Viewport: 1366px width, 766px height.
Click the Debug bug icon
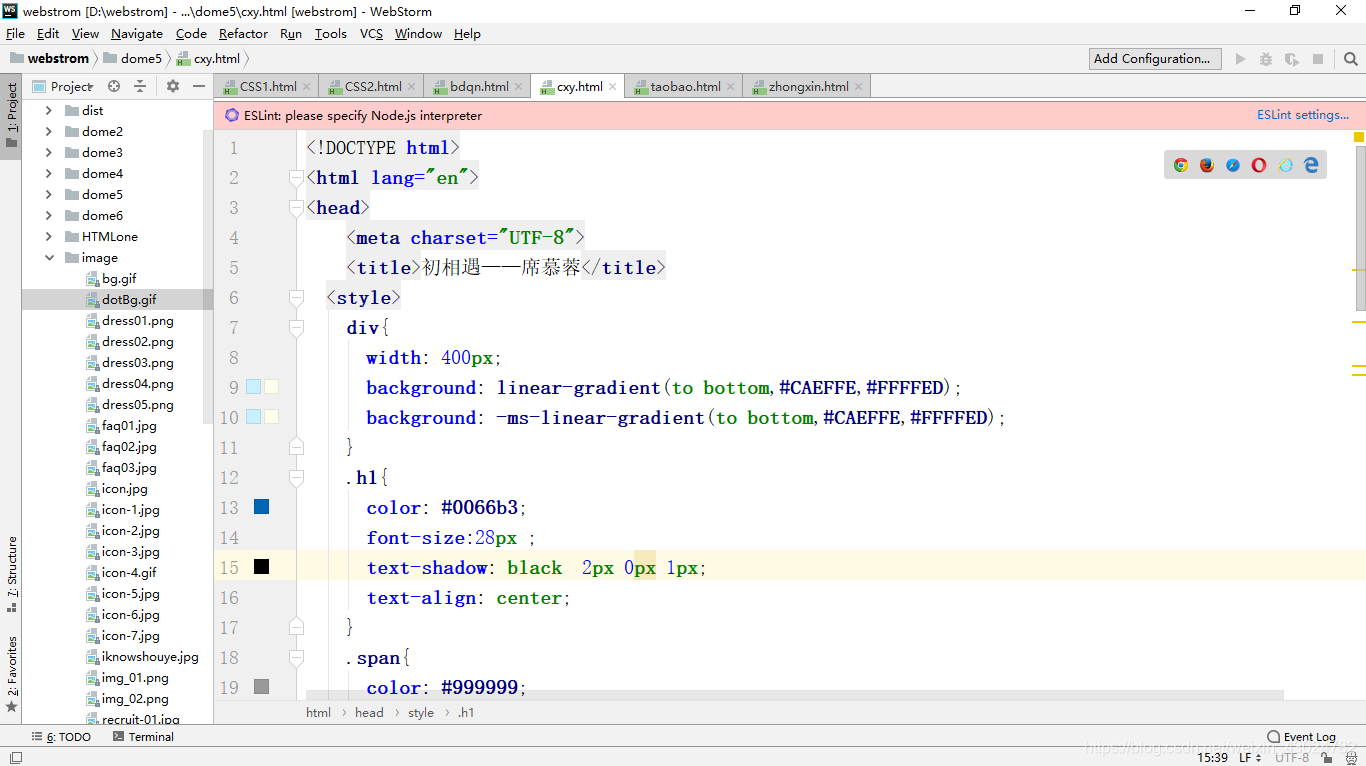point(1266,59)
